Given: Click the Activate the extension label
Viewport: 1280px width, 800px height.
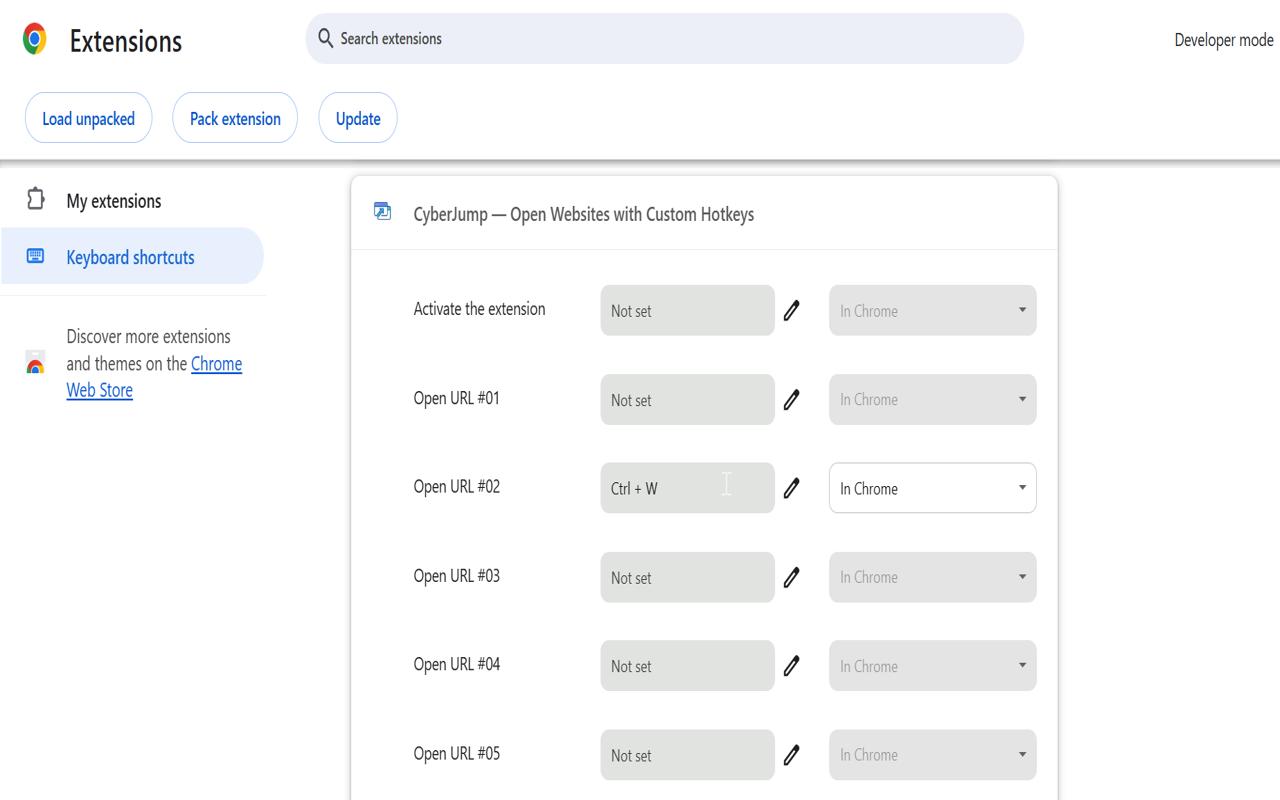Looking at the screenshot, I should point(480,309).
